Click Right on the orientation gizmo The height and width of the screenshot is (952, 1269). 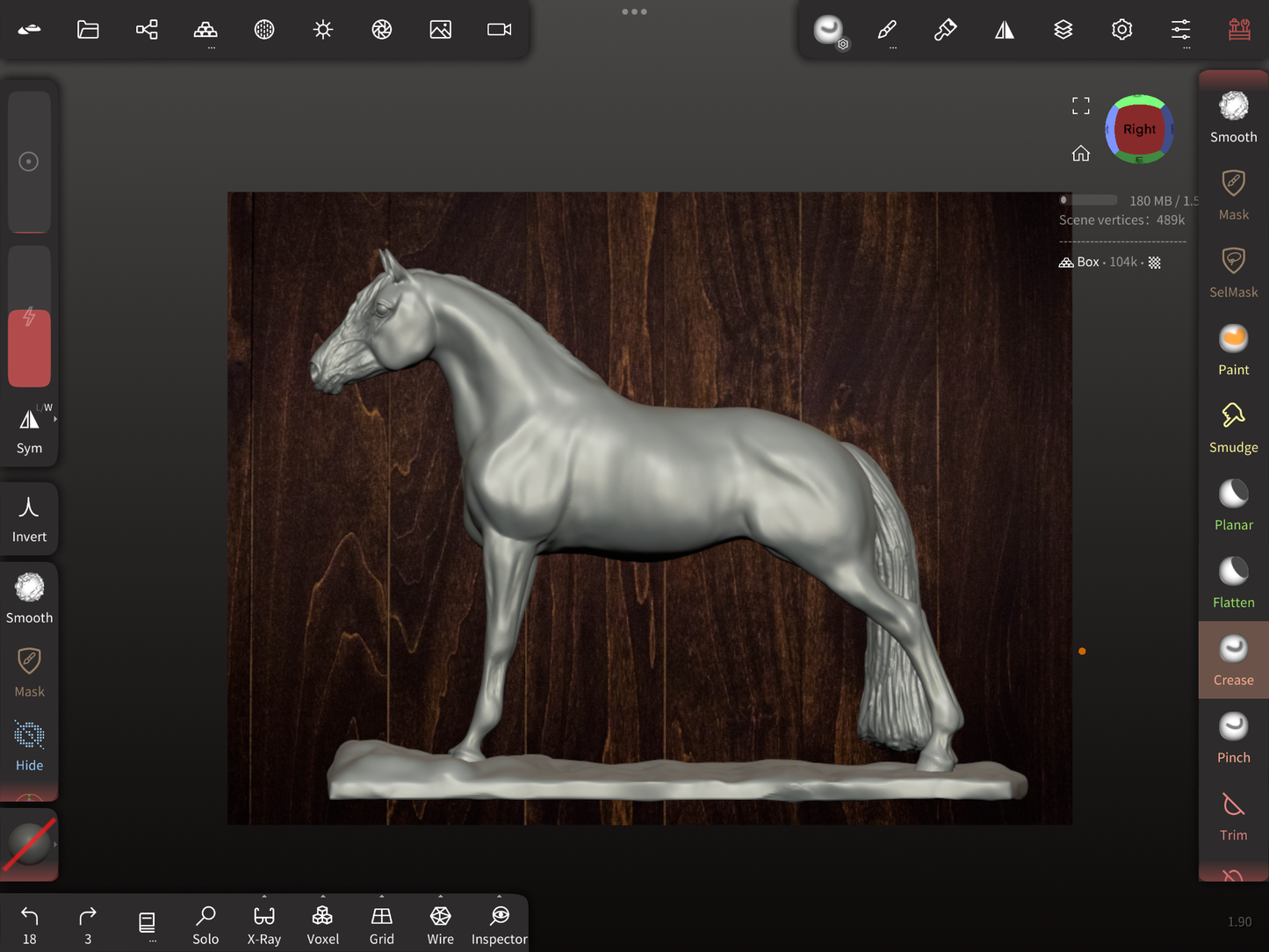[x=1139, y=129]
